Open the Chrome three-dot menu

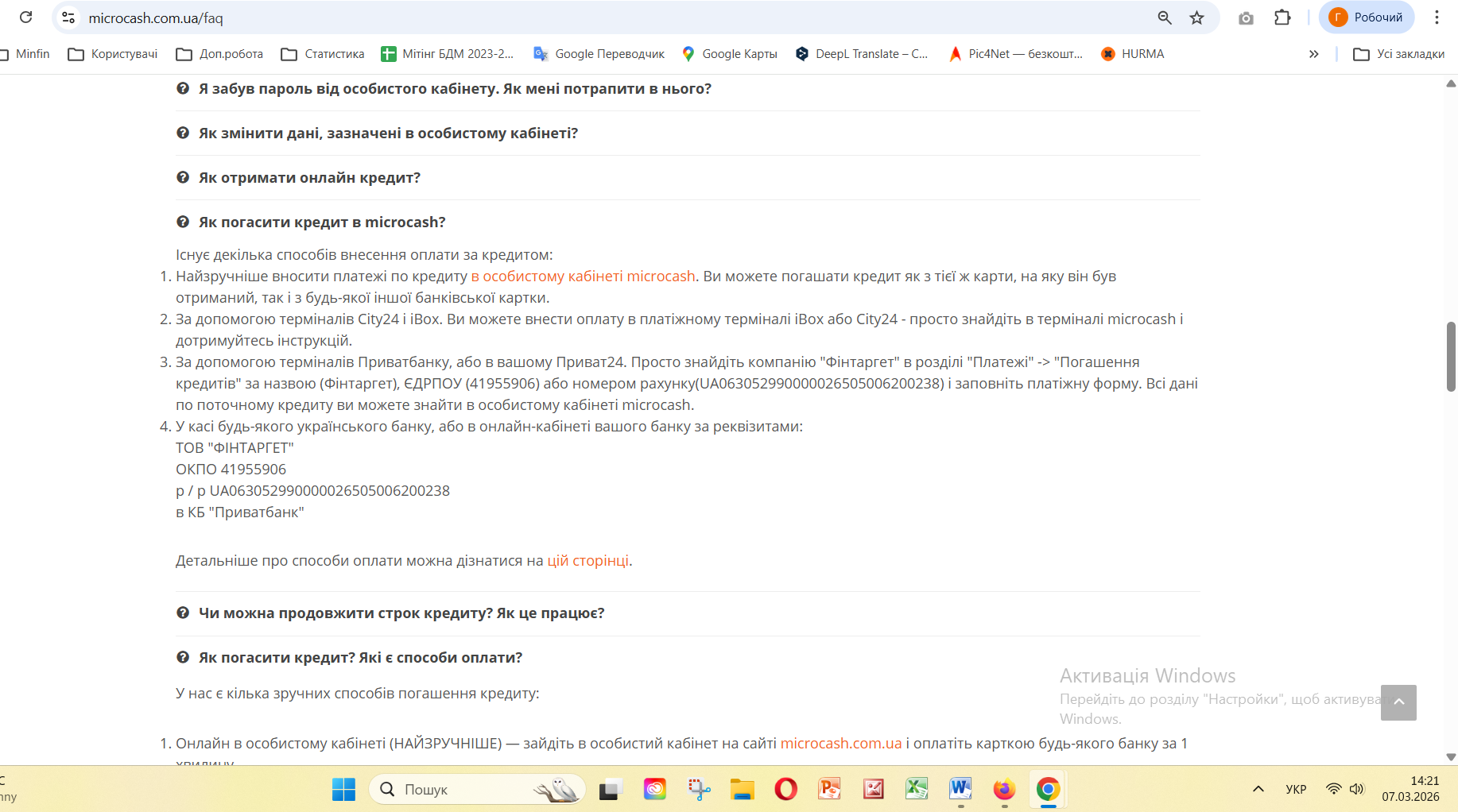(x=1437, y=17)
